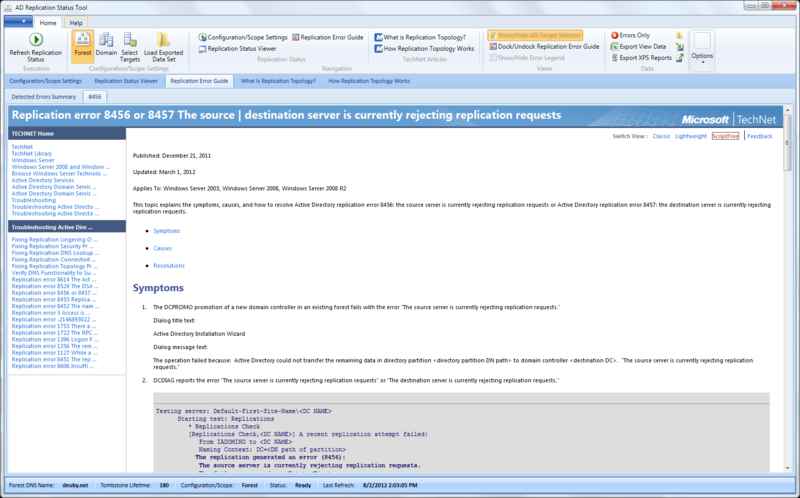Switch view to Classic
The image size is (800, 498).
point(661,136)
